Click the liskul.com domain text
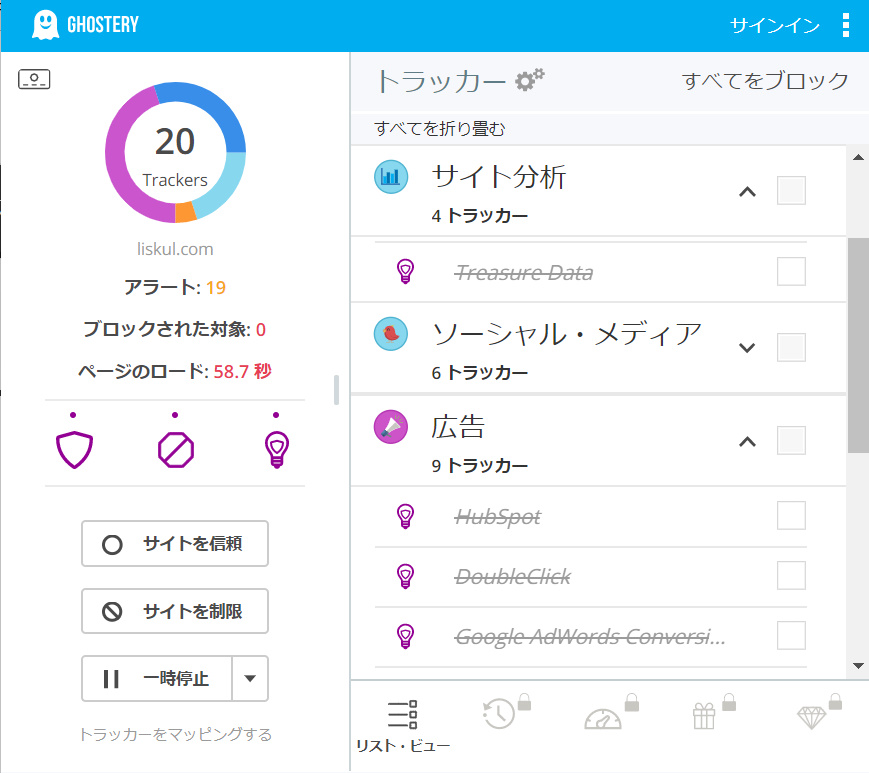 (175, 249)
